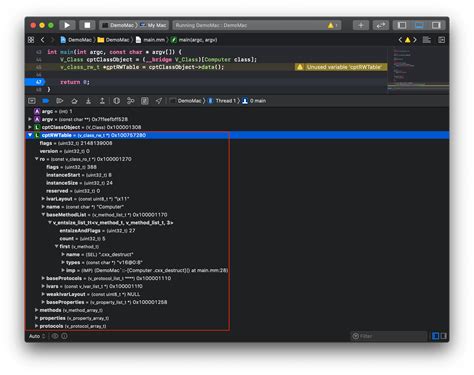Screen dimensions: 474x375
Task: Click the variables Filter field
Action: [x=389, y=336]
